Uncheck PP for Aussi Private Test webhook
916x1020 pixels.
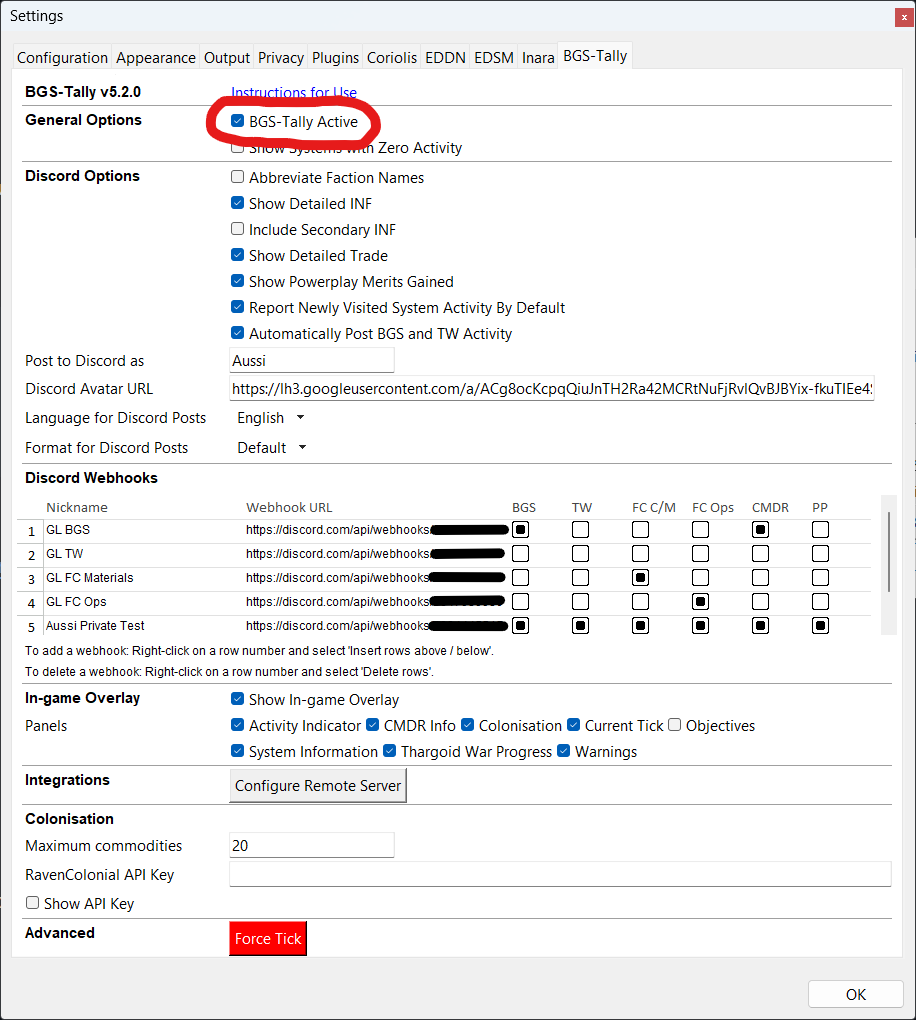point(820,626)
